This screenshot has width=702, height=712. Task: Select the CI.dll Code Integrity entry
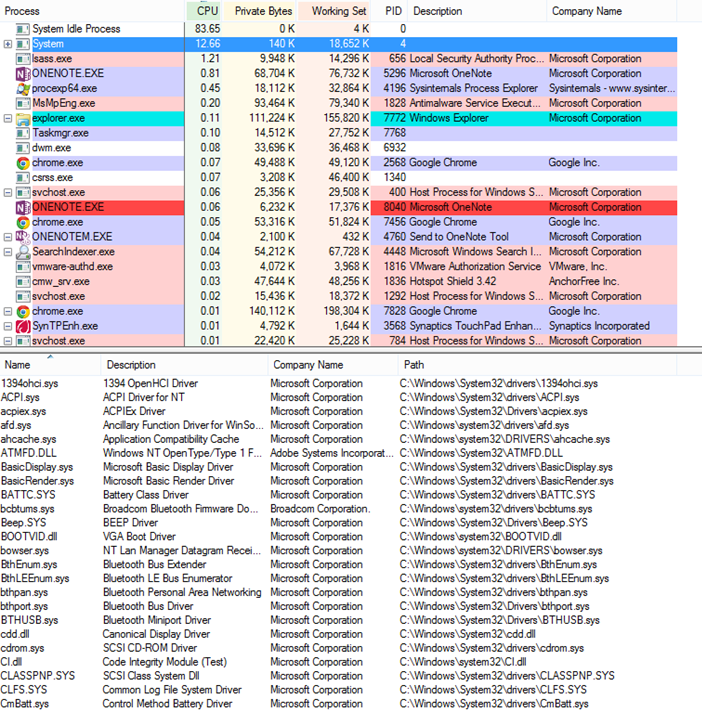[338, 662]
